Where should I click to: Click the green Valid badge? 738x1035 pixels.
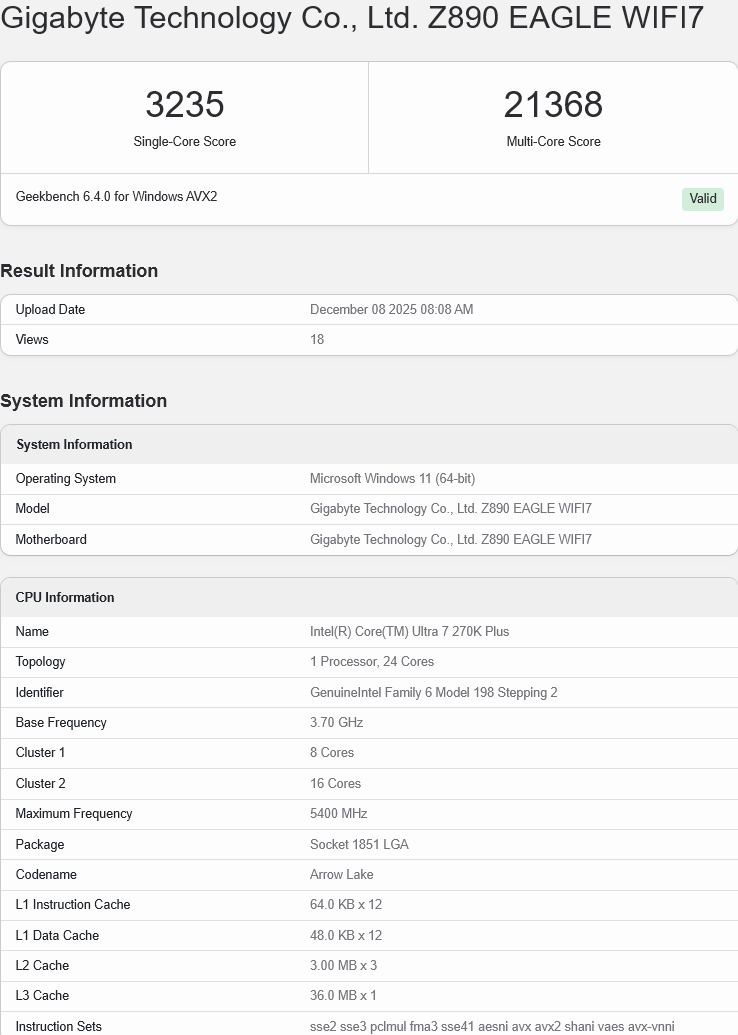(x=702, y=198)
